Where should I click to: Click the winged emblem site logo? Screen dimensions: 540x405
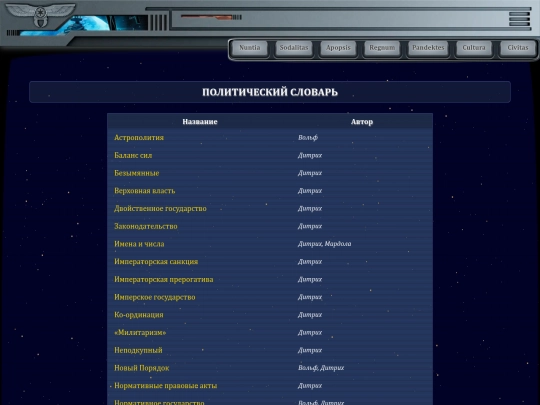point(41,14)
